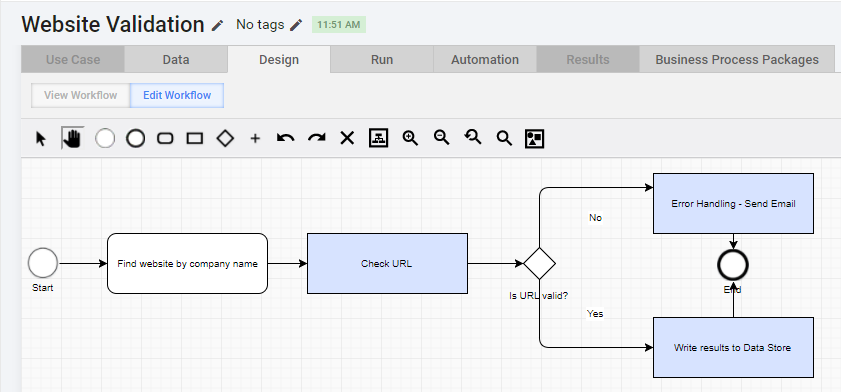Select Write results to Data Store step

click(733, 347)
